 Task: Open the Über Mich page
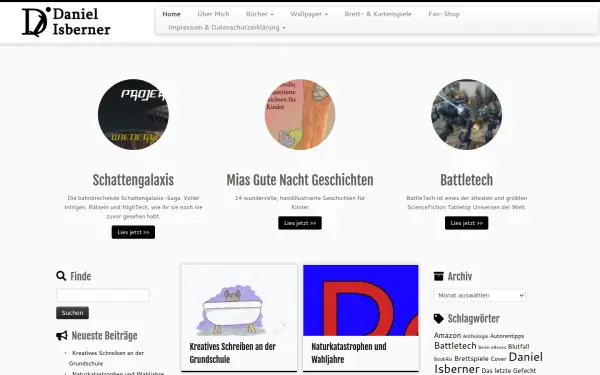(x=213, y=14)
